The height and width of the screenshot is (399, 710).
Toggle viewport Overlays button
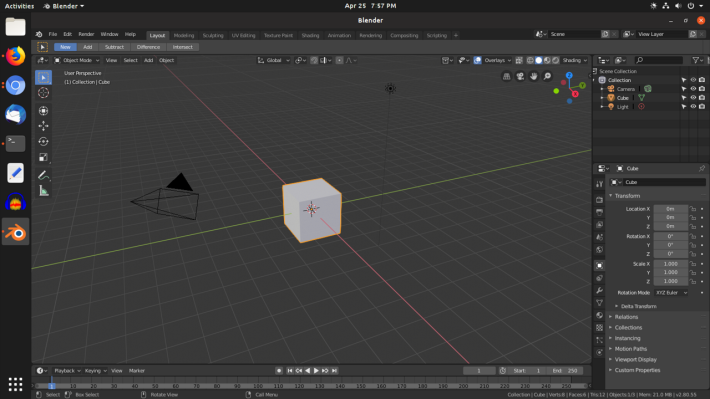coord(478,60)
